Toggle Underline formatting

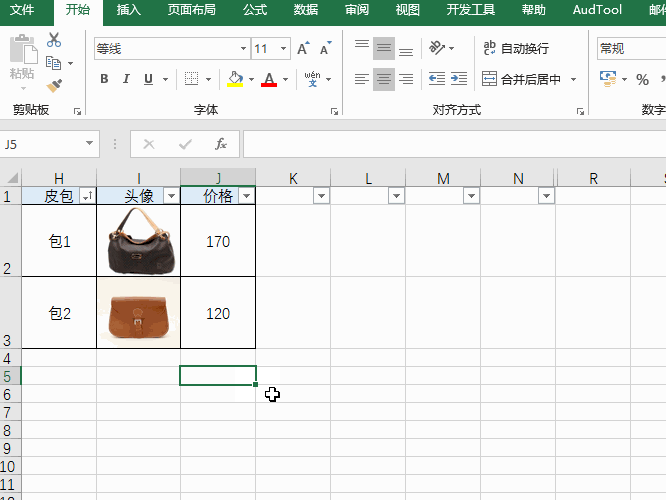coord(148,79)
